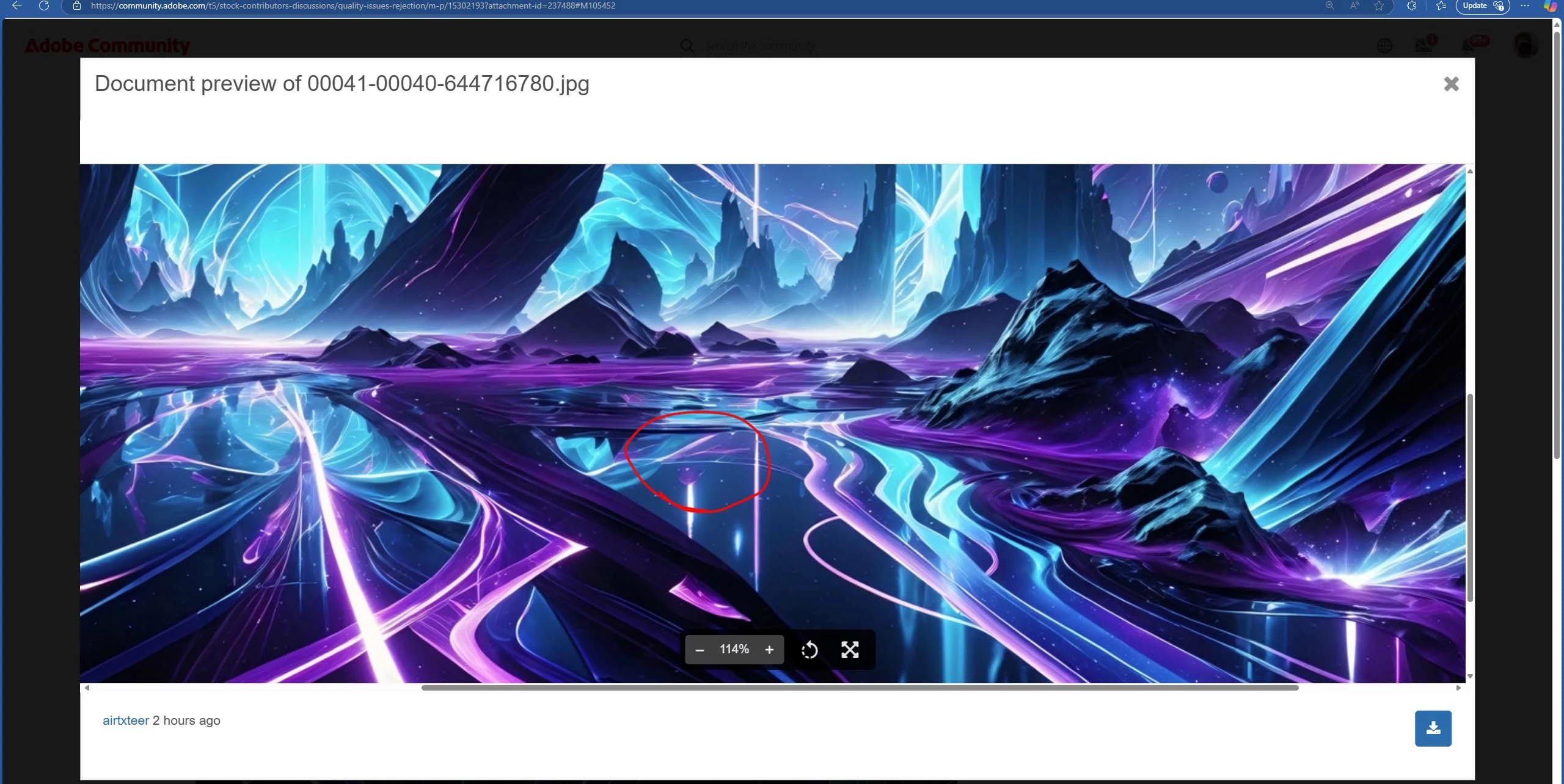This screenshot has height=784, width=1564.
Task: Go back to previous page
Action: 17,5
